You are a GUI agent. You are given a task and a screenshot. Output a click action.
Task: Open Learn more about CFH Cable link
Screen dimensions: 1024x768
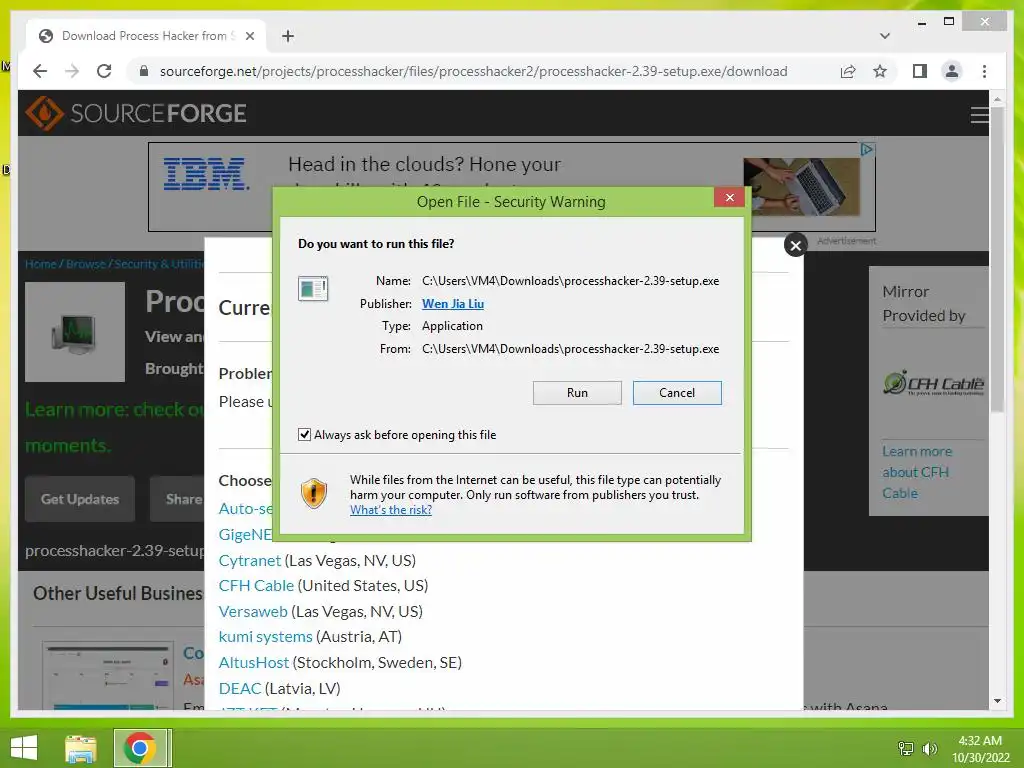[917, 472]
